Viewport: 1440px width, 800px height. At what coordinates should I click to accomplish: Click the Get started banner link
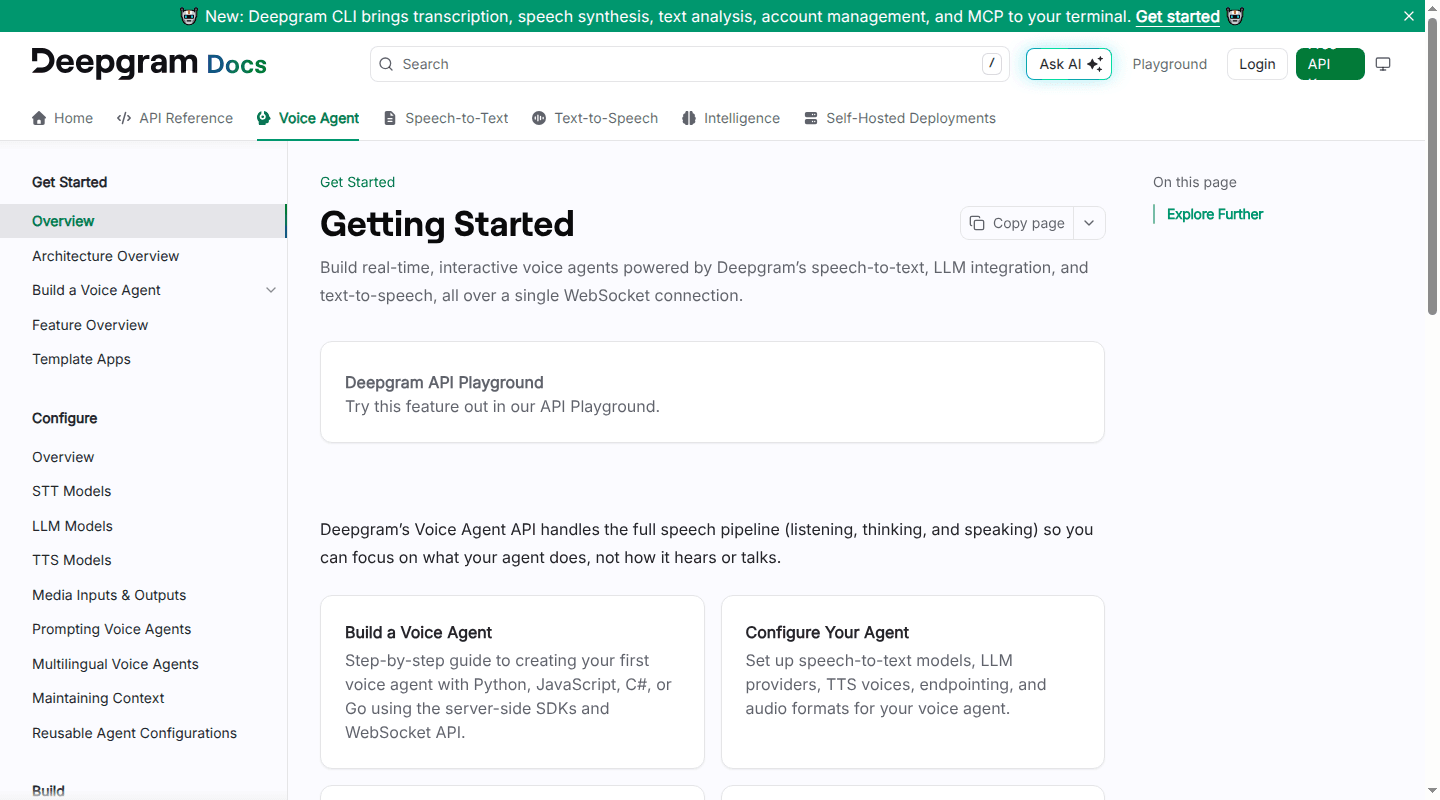pyautogui.click(x=1177, y=16)
